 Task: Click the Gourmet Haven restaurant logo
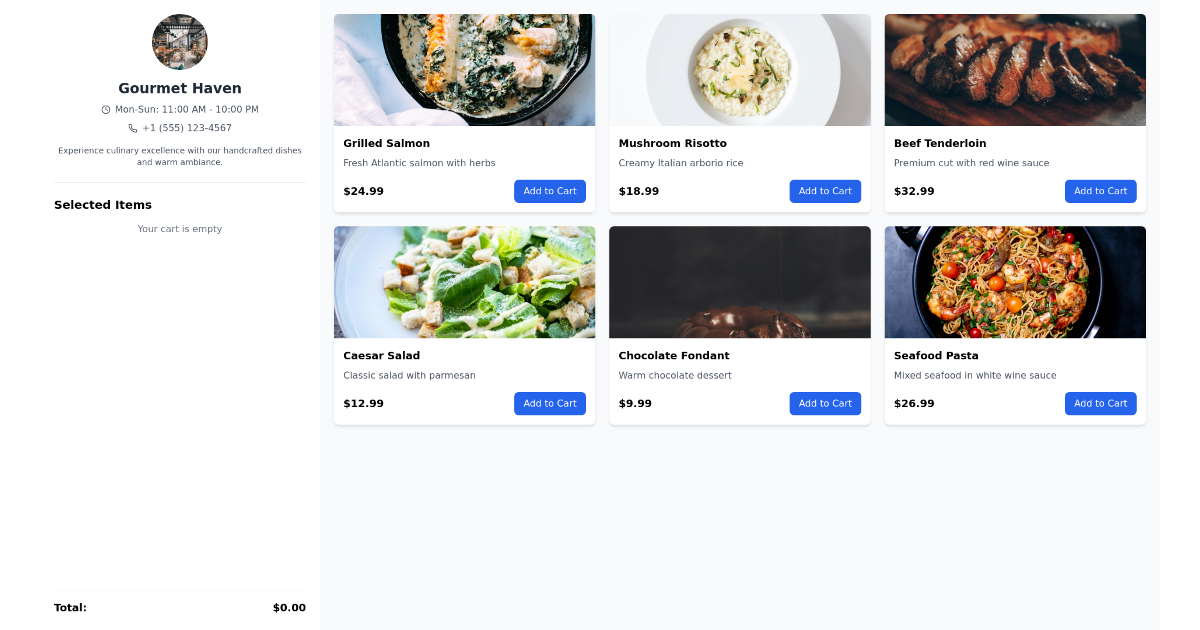pos(180,41)
